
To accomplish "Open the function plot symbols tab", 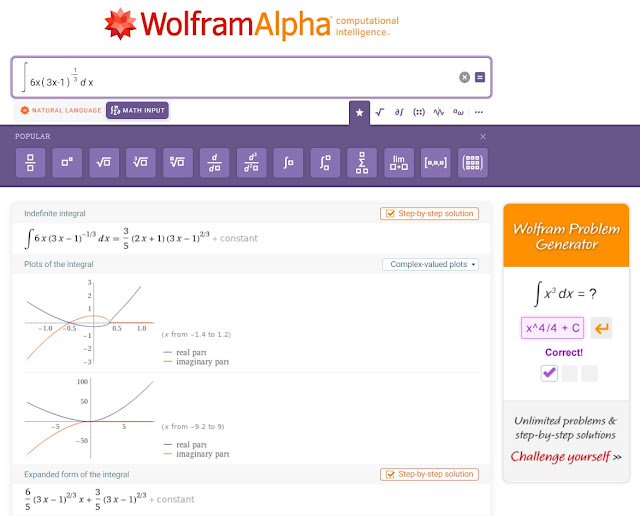I will coord(439,112).
